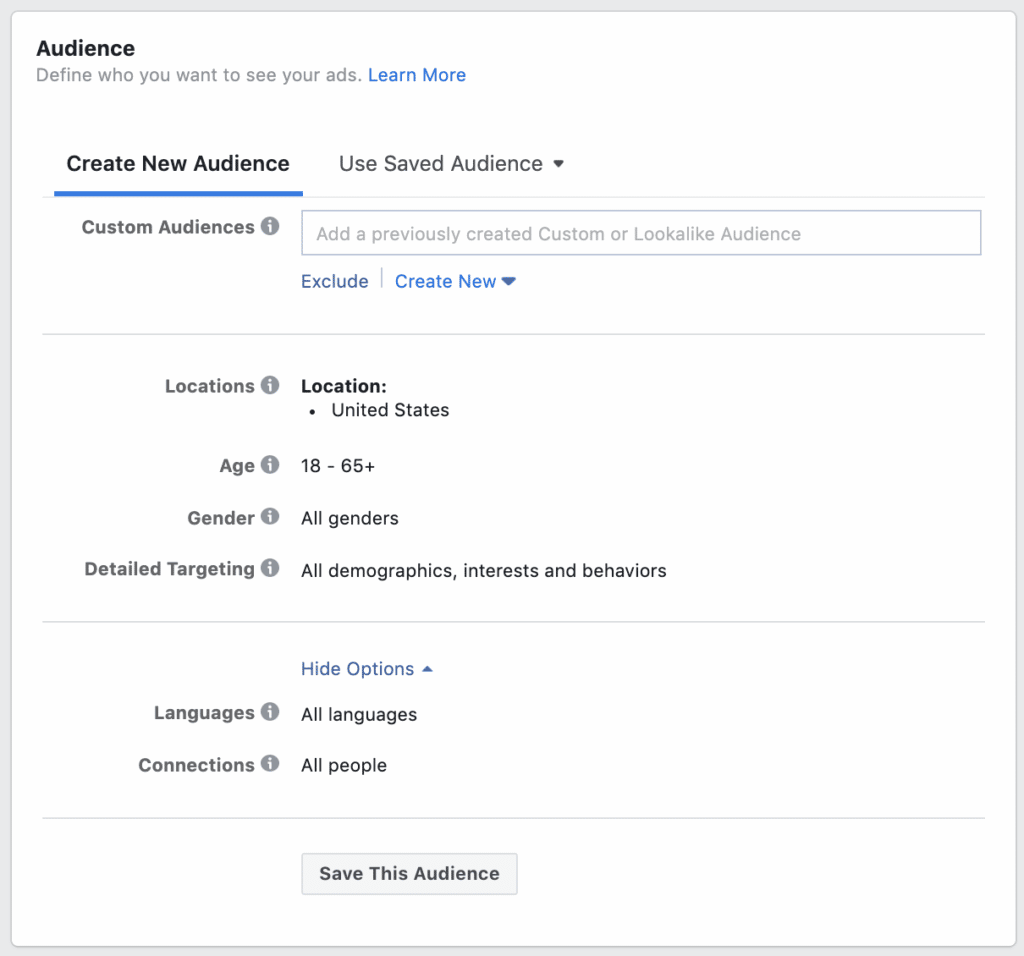Select the Use Saved Audience tab
Screen dimensions: 1024x956
tap(451, 163)
